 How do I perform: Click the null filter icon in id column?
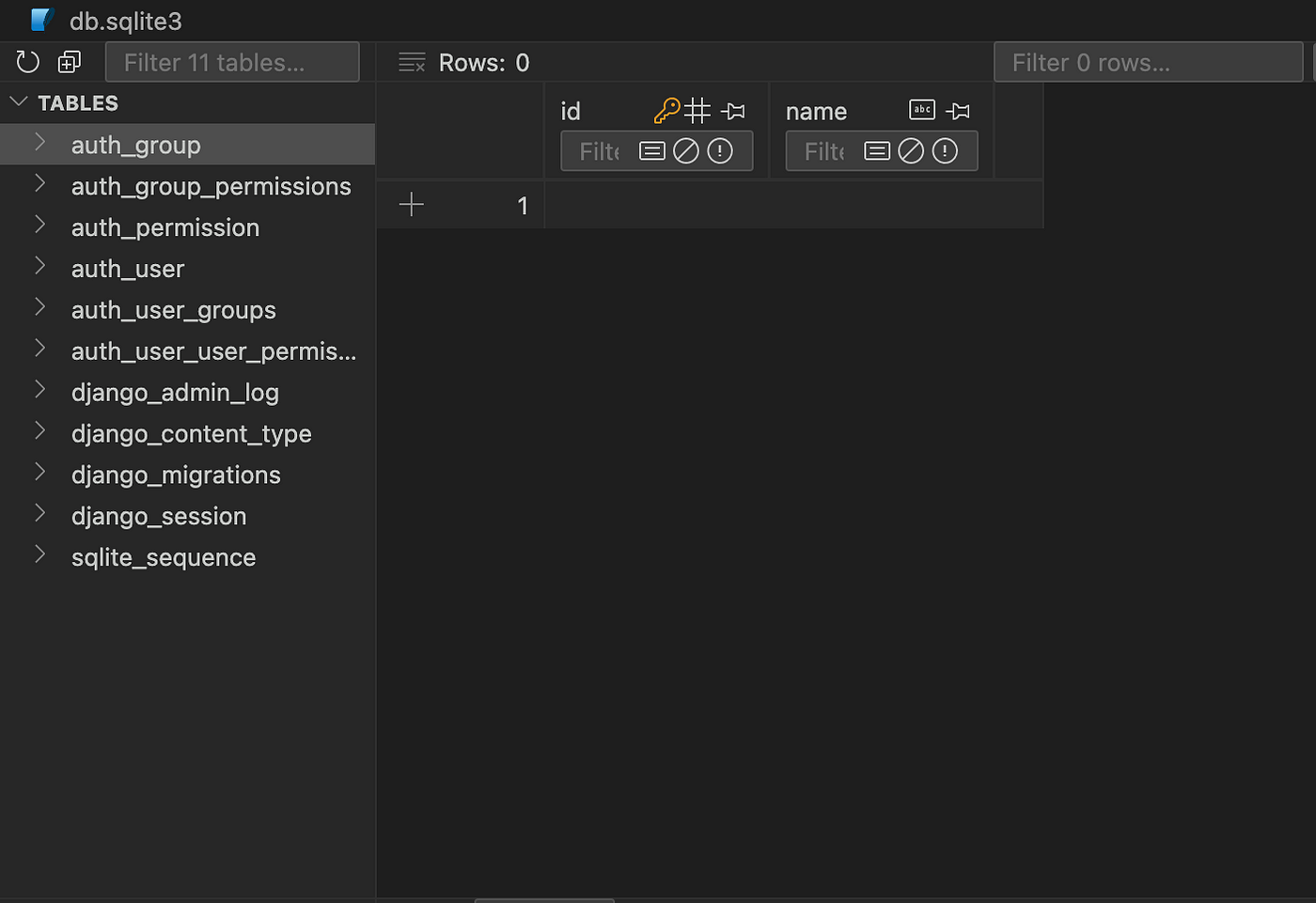point(686,150)
